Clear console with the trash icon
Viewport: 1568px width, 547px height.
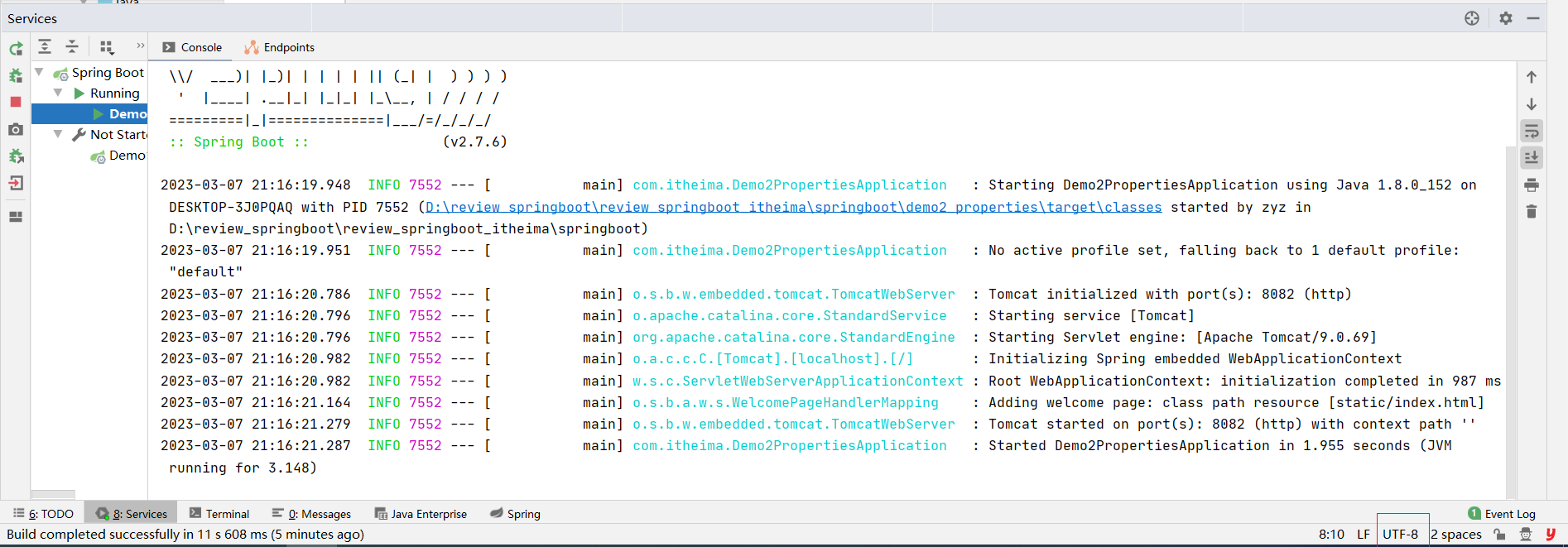[1532, 212]
